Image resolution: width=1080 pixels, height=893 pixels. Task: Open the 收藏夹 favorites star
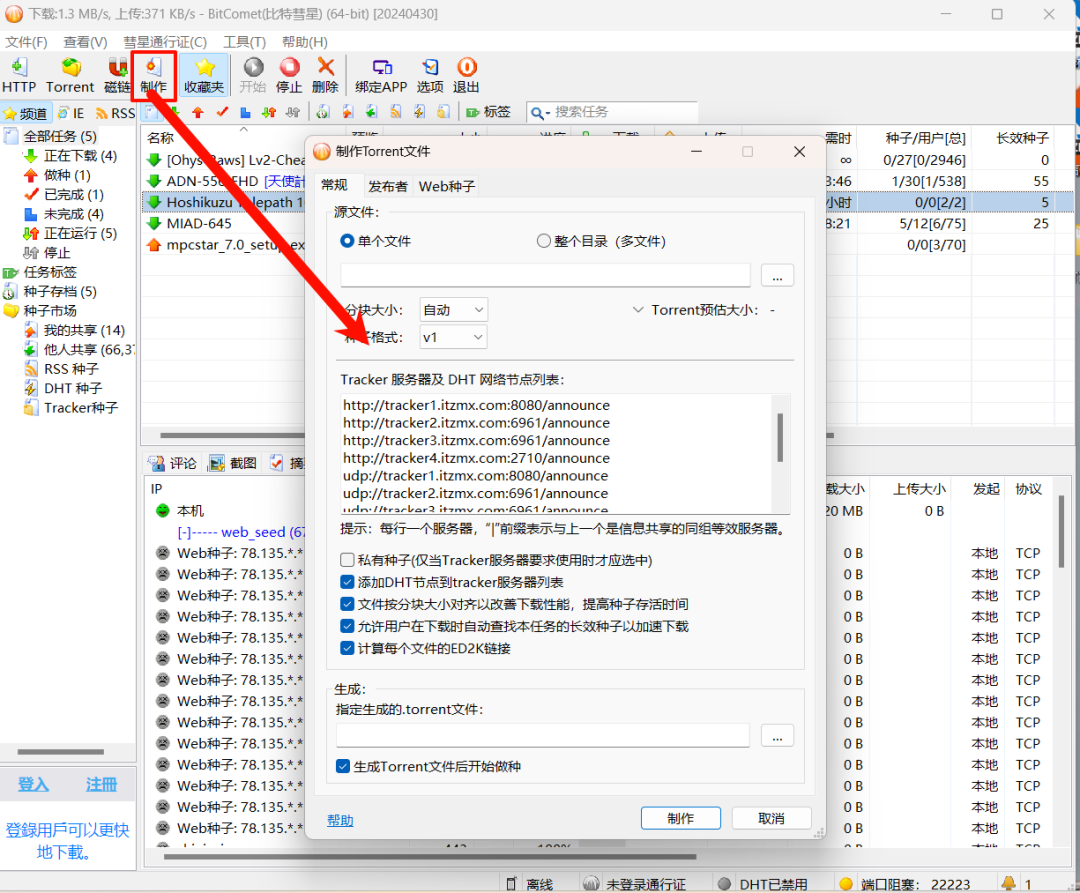(204, 74)
